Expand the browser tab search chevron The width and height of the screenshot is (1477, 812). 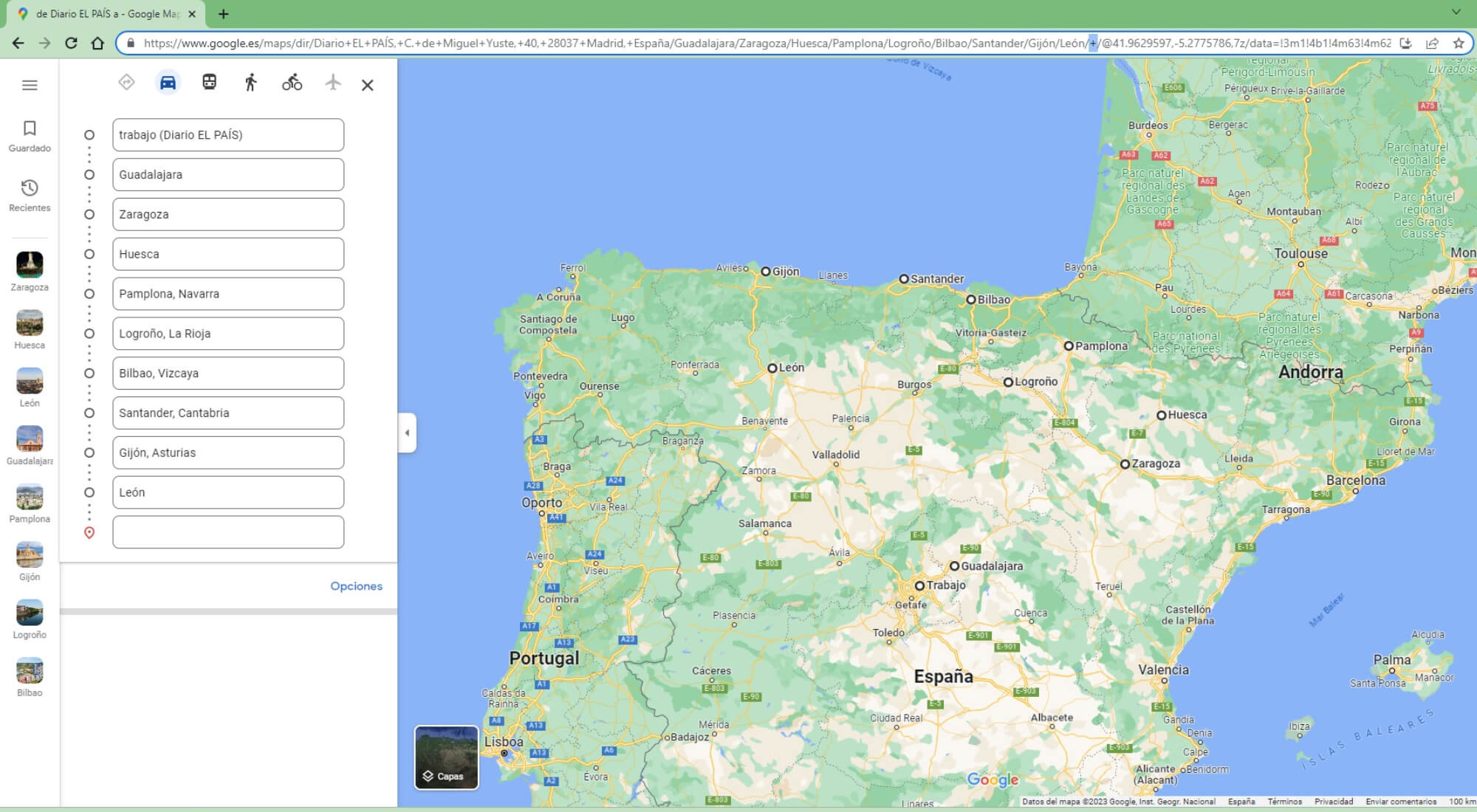click(x=1456, y=13)
